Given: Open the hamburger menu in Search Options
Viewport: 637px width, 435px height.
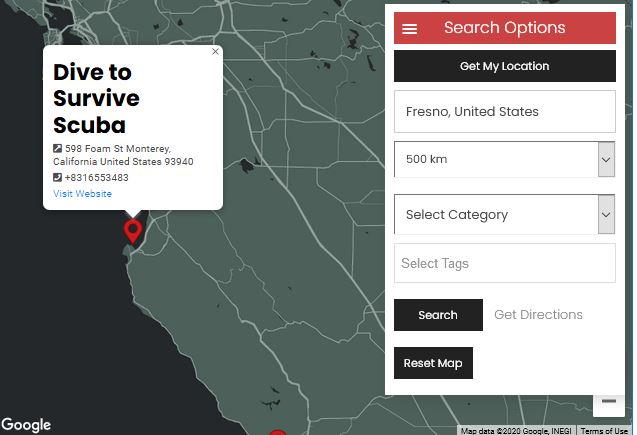Looking at the screenshot, I should point(410,29).
